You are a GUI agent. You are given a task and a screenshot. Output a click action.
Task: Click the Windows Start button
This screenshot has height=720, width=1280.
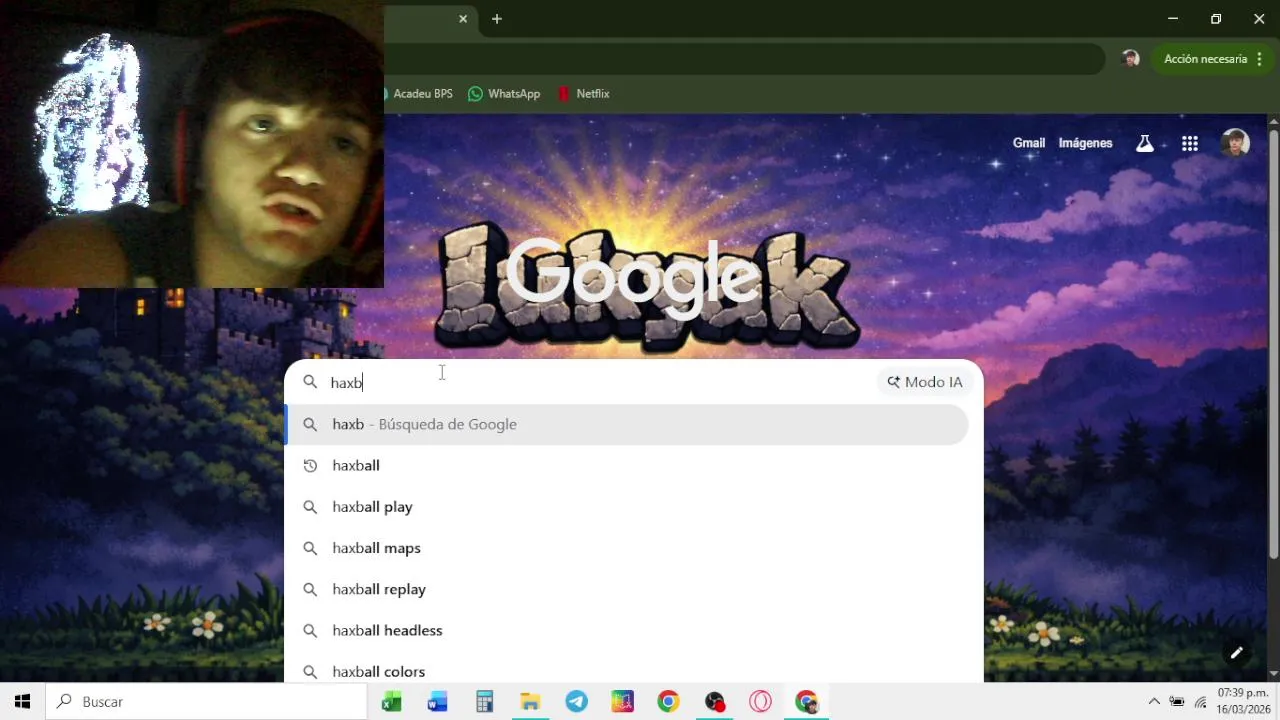[22, 702]
